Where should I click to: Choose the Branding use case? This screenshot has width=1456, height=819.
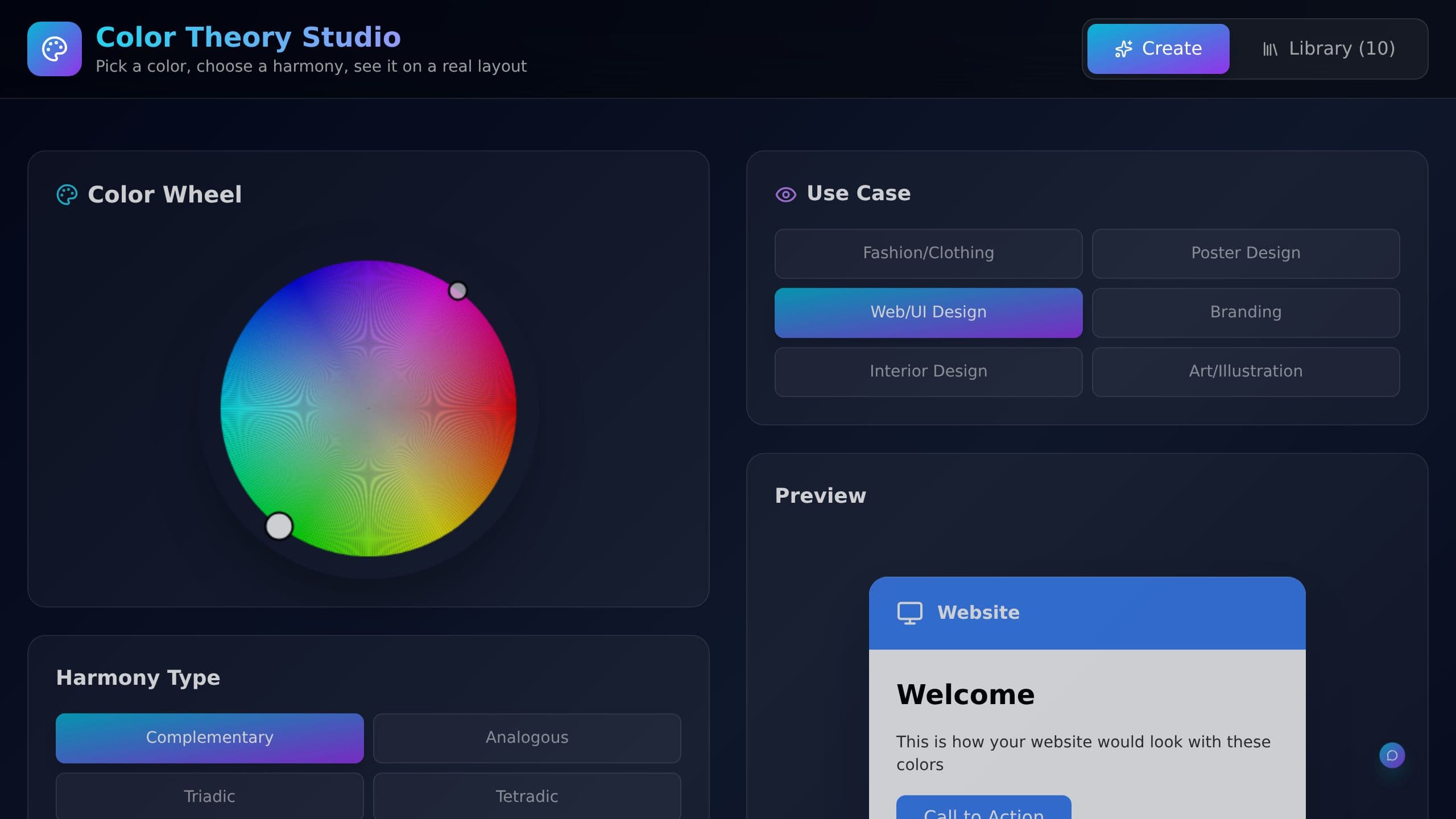[1246, 313]
